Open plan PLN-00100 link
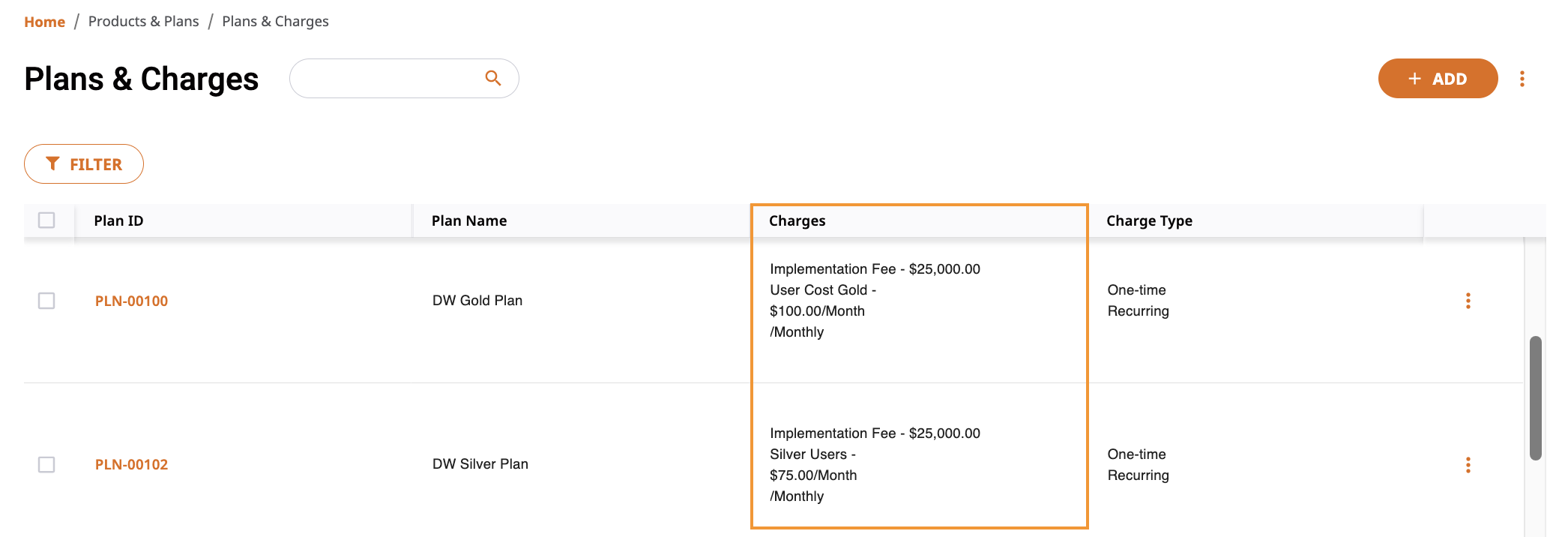The width and height of the screenshot is (1568, 537). 131,301
